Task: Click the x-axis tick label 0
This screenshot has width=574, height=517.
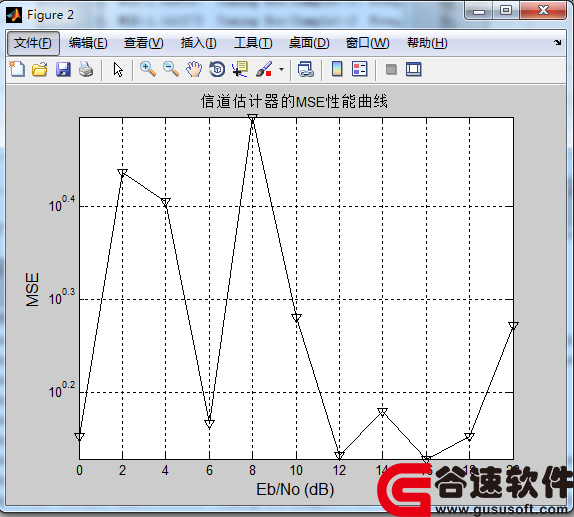Action: tap(79, 470)
